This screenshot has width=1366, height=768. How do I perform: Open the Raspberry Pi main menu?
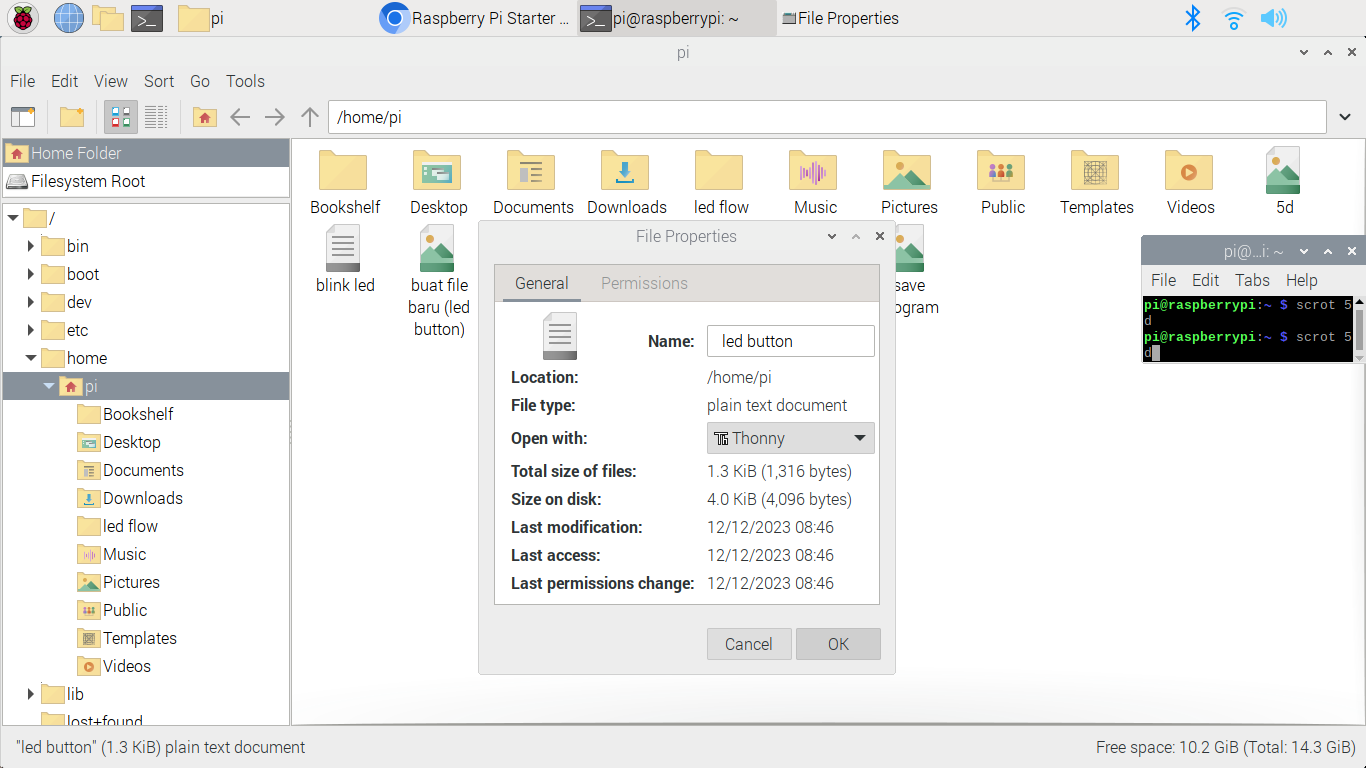[x=23, y=18]
